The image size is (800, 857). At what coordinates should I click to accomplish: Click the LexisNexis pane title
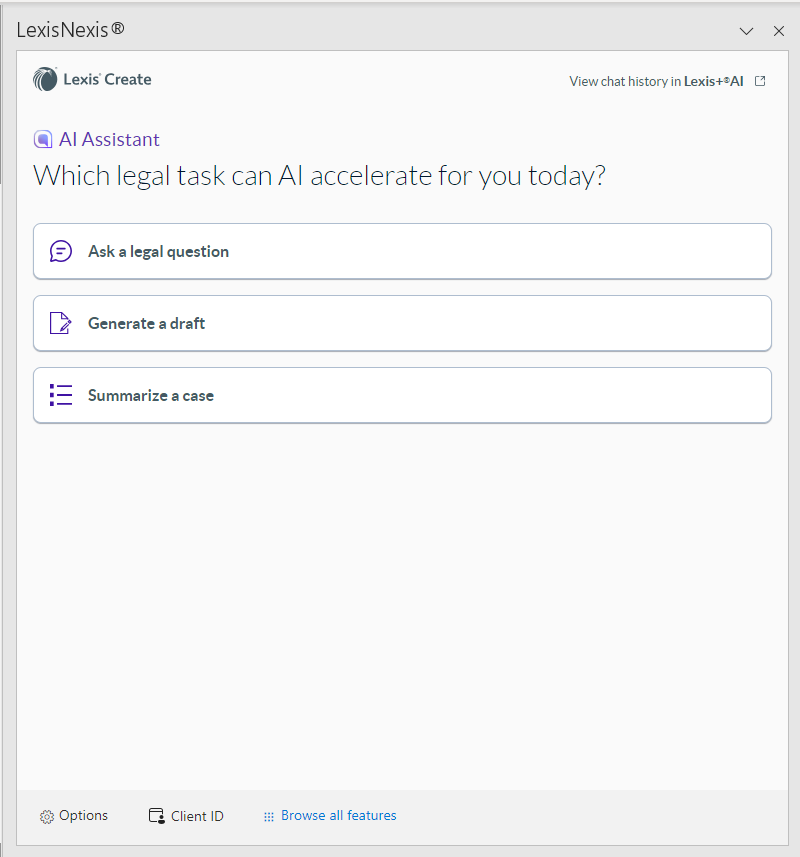[x=70, y=30]
